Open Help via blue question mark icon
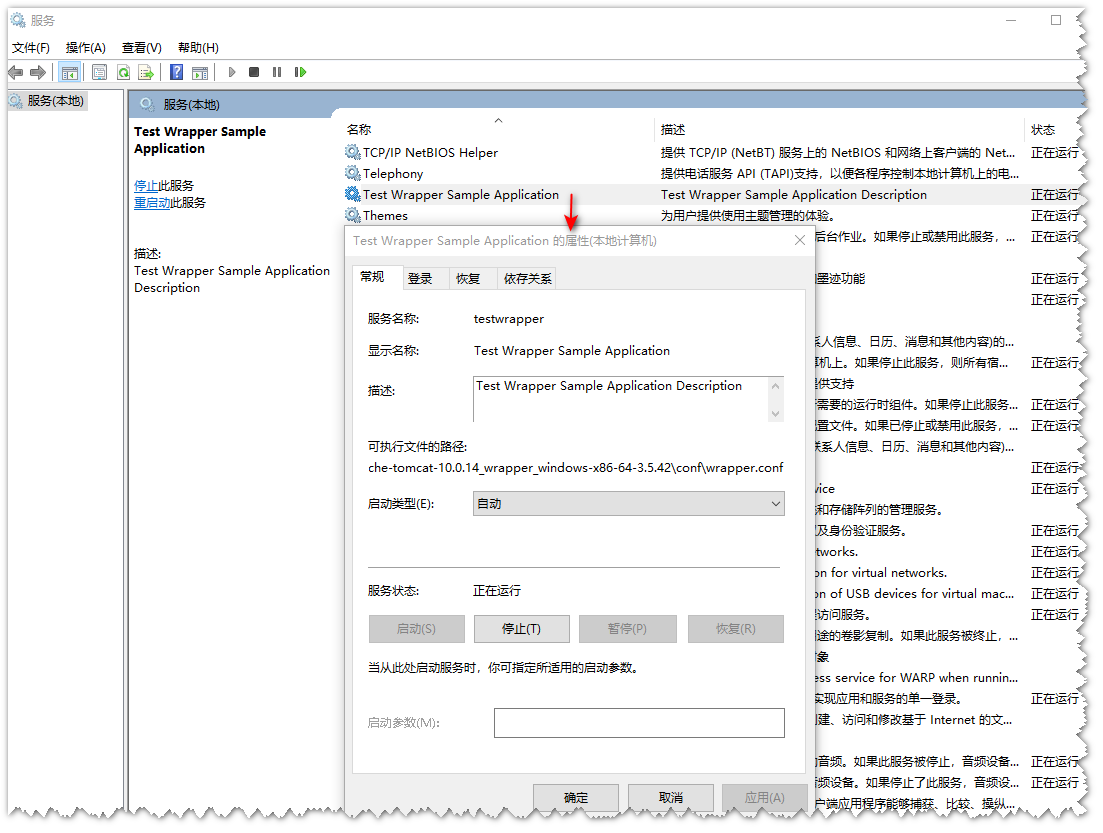1103x833 pixels. pyautogui.click(x=177, y=72)
